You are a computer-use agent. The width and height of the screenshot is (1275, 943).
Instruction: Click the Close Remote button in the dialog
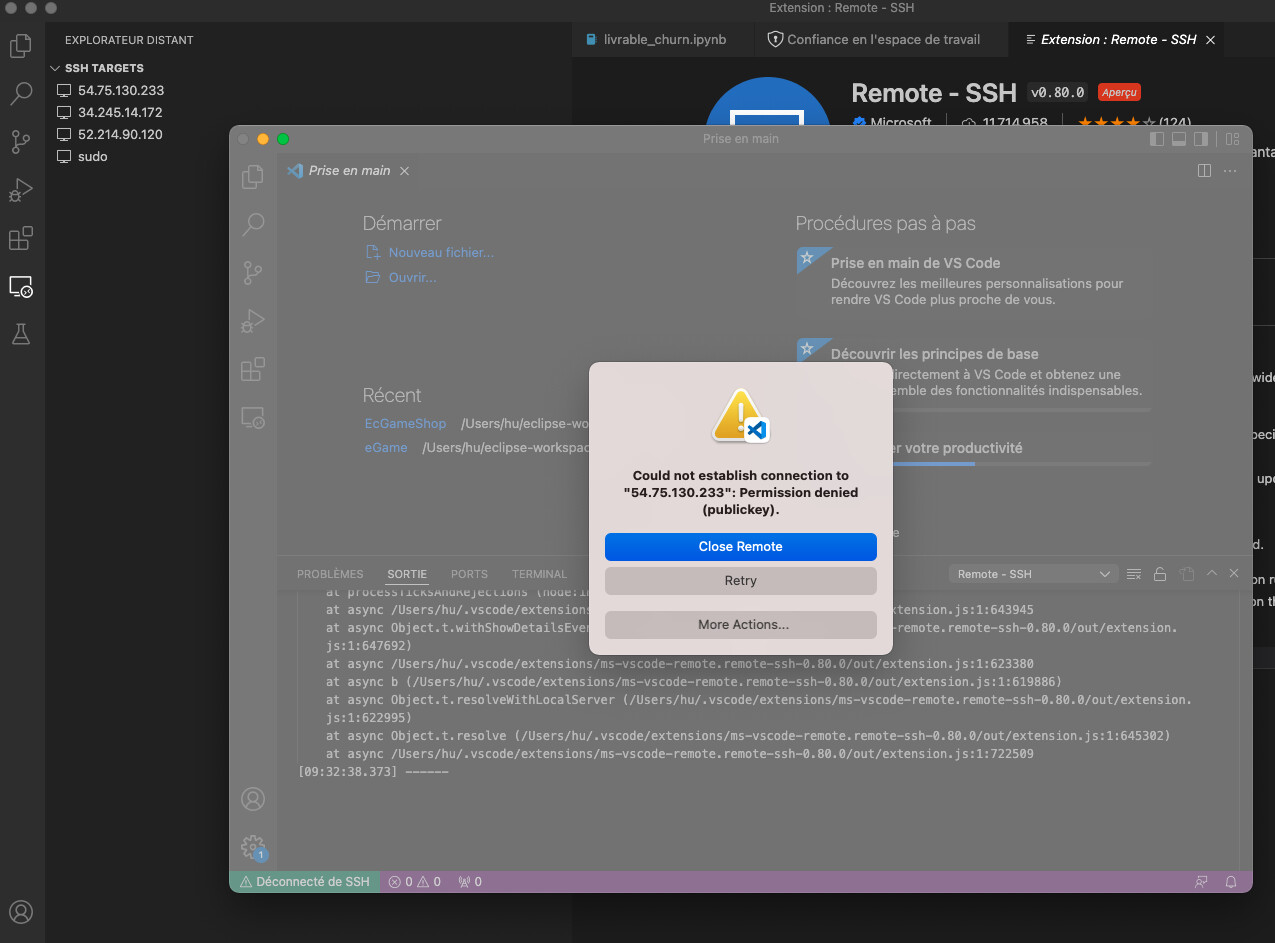(x=740, y=547)
